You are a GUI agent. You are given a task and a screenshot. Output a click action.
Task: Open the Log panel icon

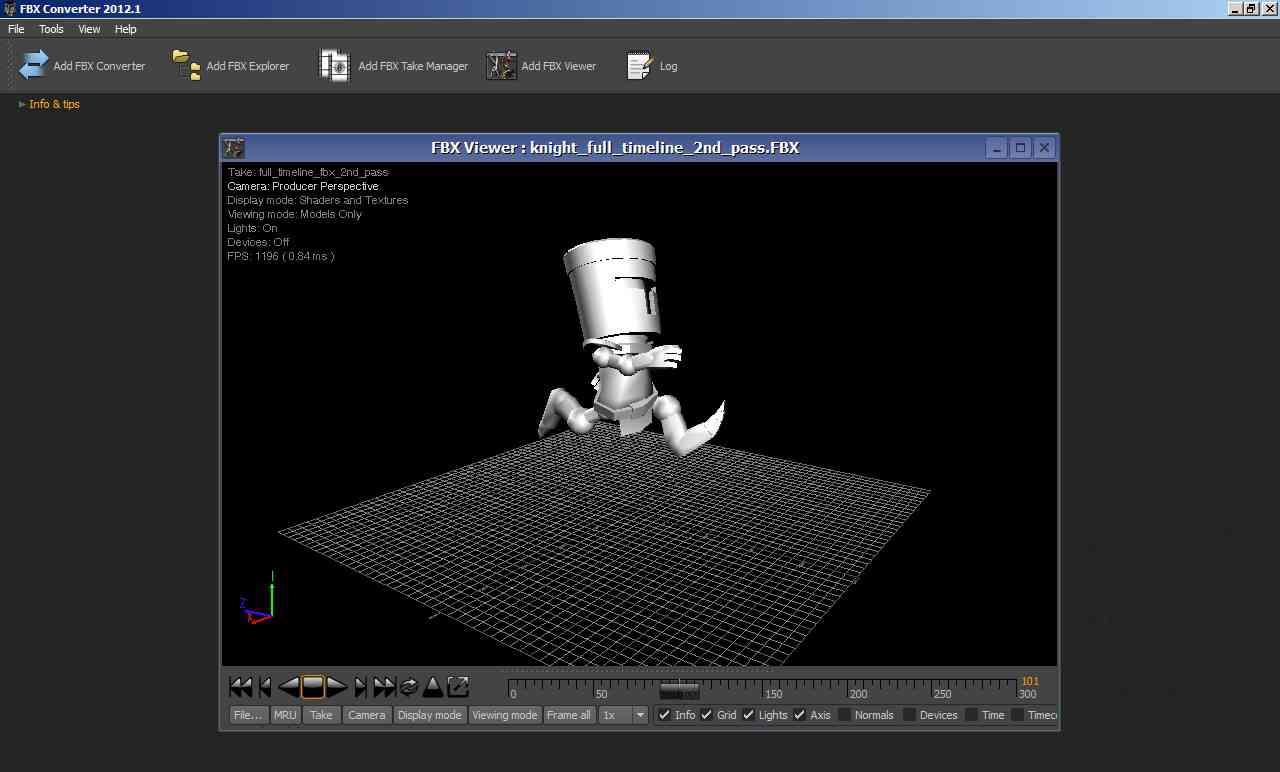pos(639,65)
